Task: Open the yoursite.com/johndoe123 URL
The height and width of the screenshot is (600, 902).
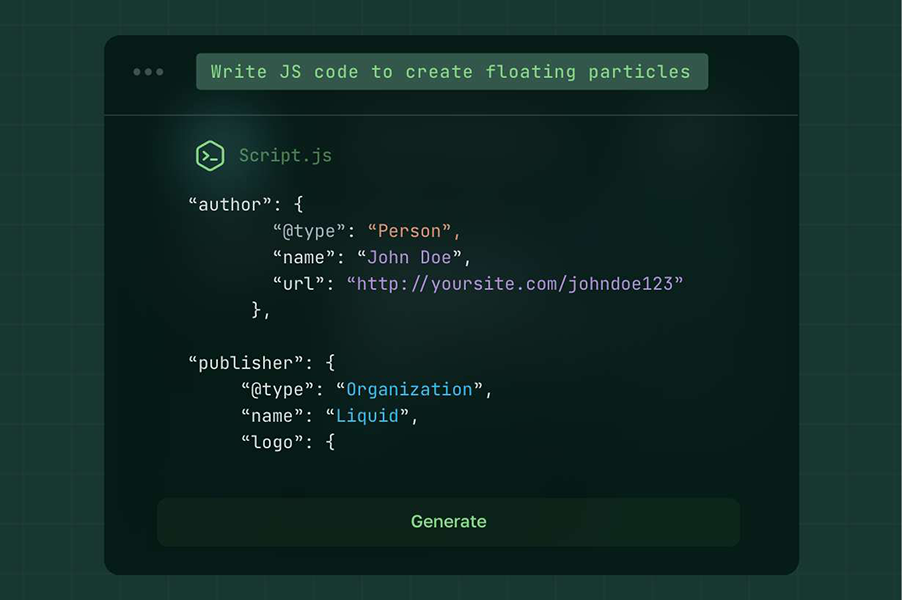Action: (x=515, y=284)
